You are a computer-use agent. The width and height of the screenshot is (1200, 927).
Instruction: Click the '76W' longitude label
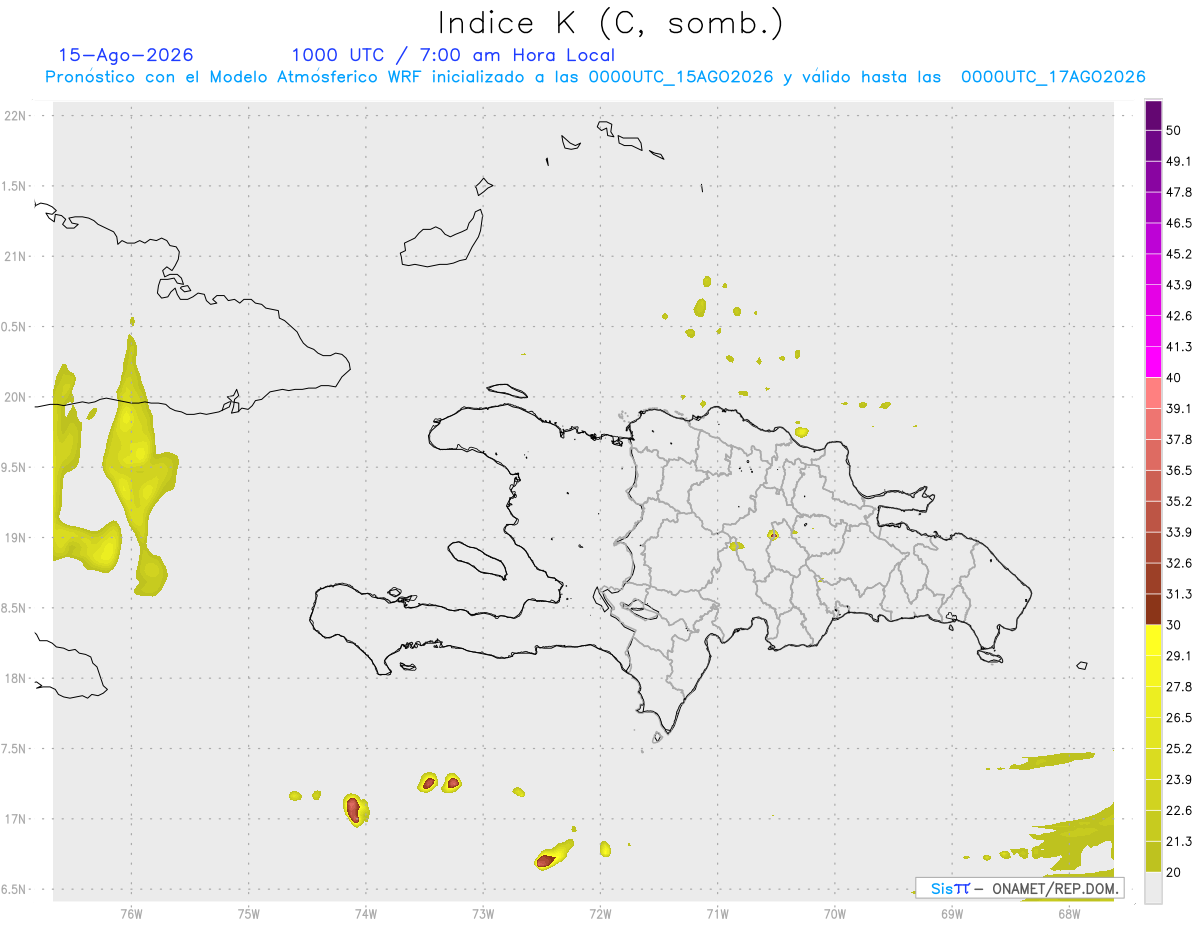[131, 913]
